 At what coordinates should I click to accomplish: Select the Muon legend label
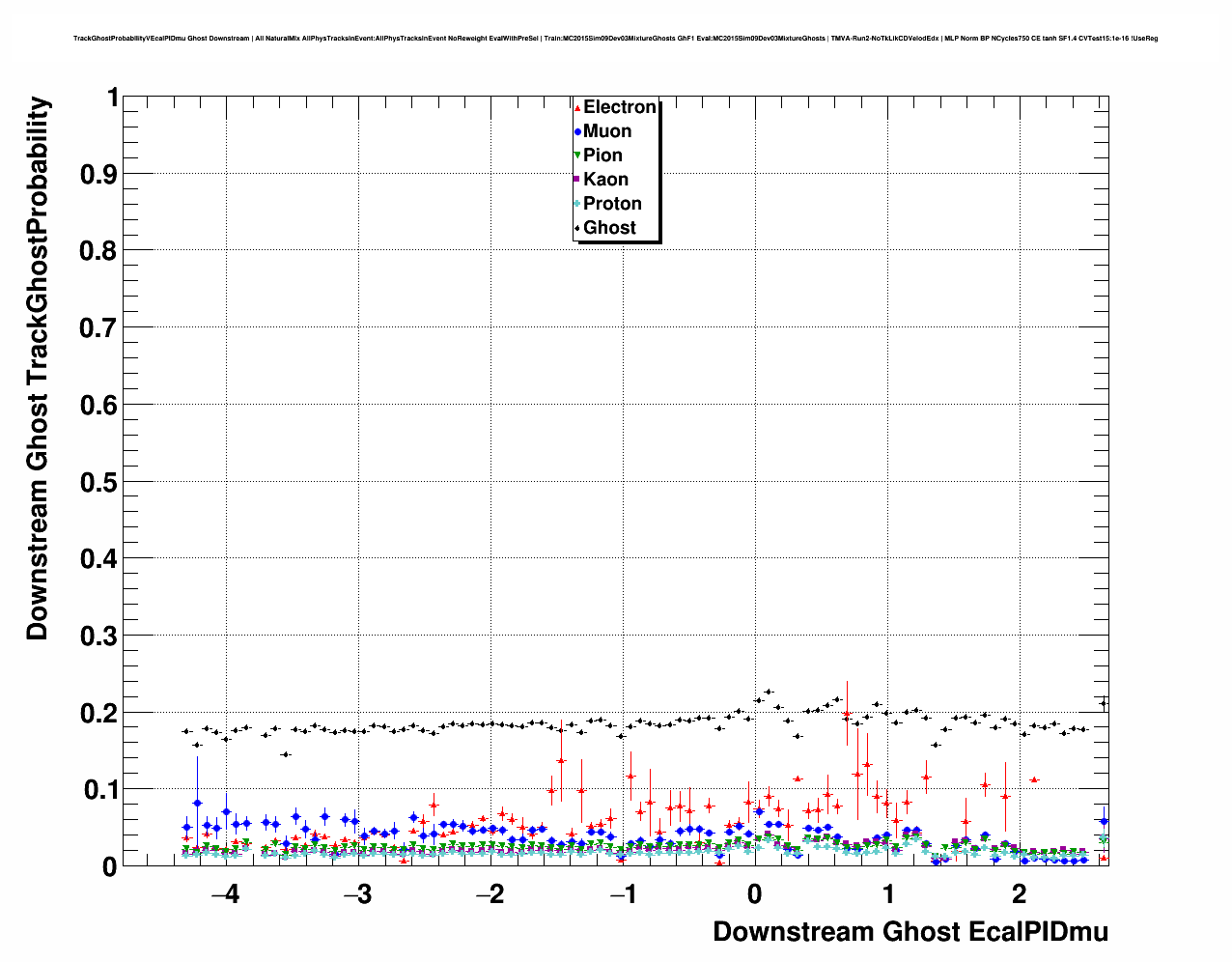(607, 131)
